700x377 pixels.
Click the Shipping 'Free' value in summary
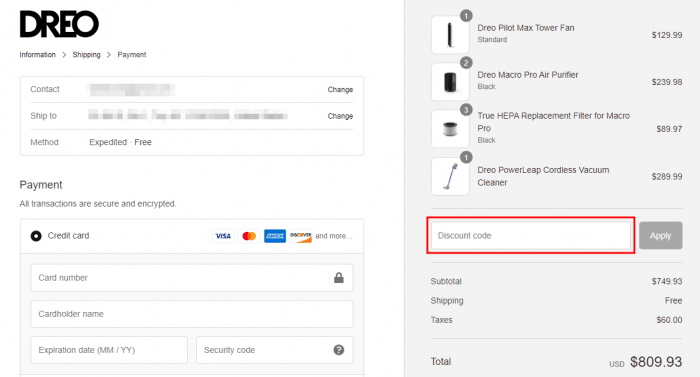[673, 301]
